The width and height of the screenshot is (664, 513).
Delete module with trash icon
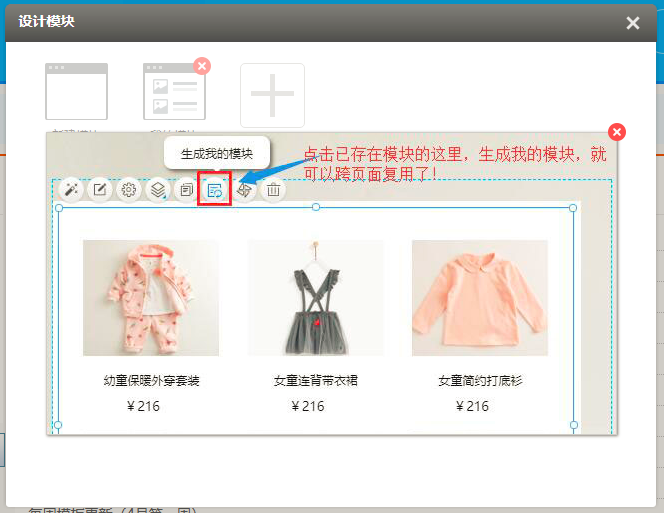pyautogui.click(x=274, y=189)
